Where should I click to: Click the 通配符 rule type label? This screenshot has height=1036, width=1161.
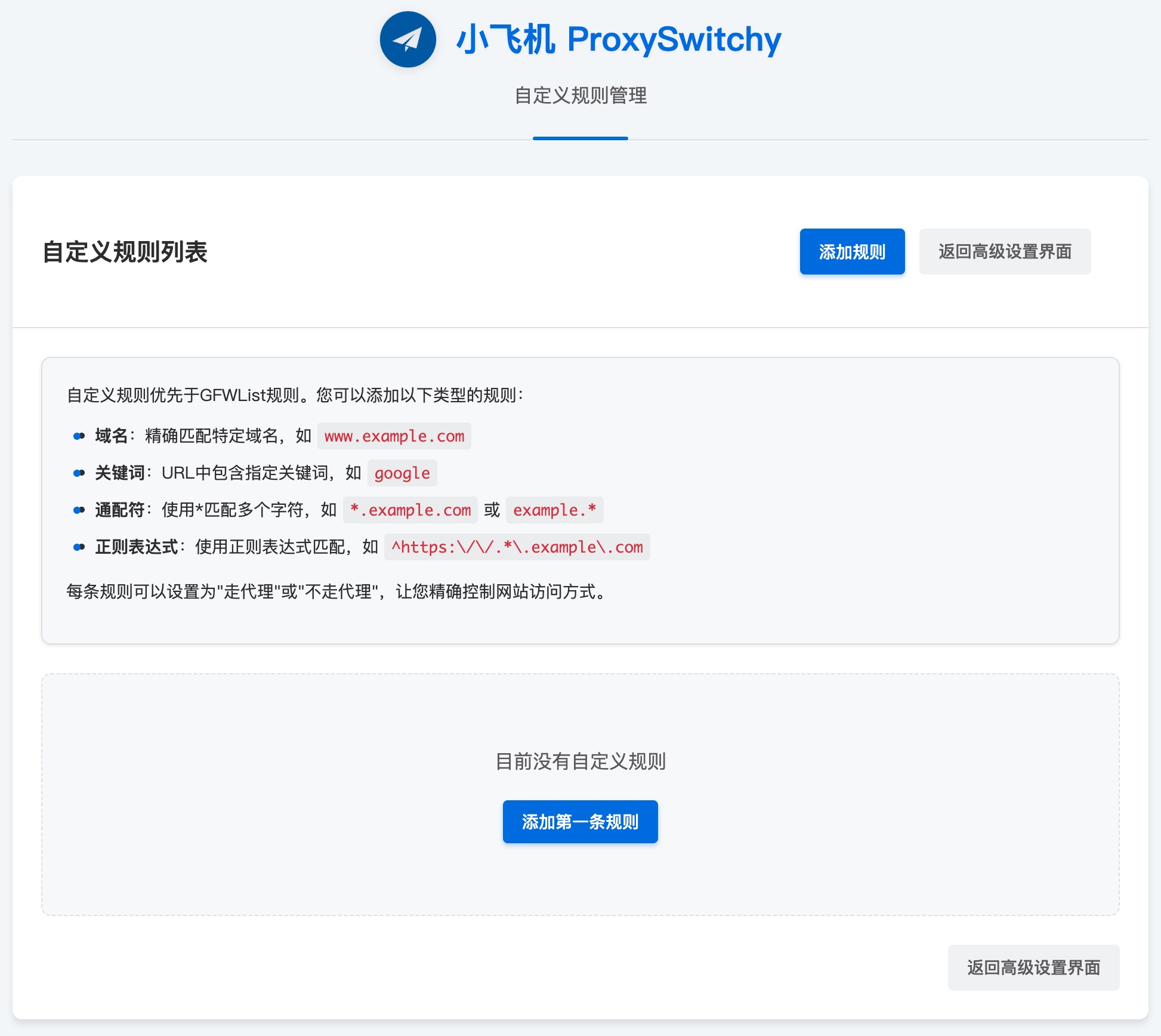pyautogui.click(x=120, y=510)
